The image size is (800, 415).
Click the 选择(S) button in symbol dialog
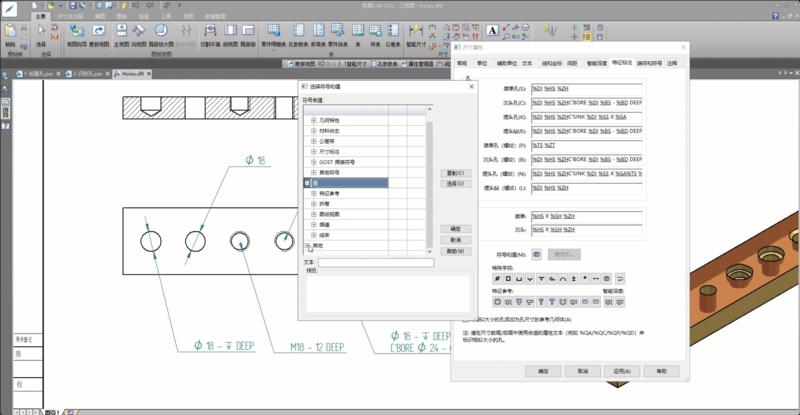point(455,184)
